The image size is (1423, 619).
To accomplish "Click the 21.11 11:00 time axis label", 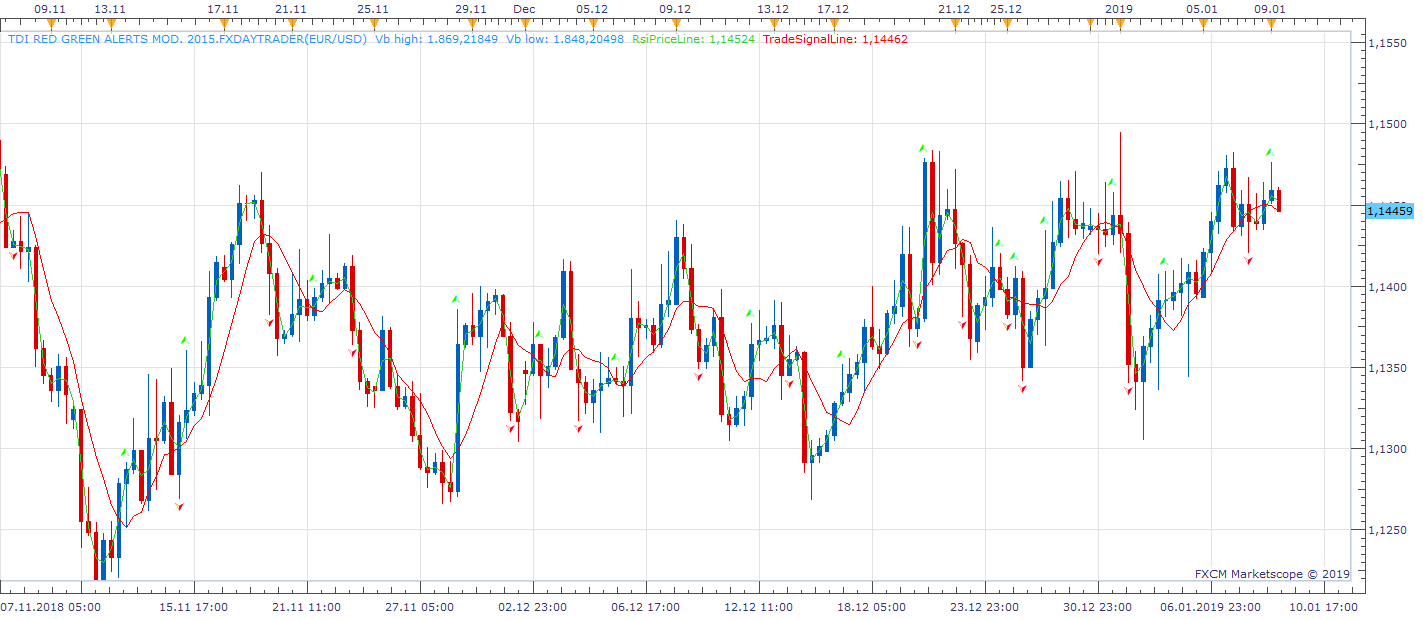I will pos(307,607).
